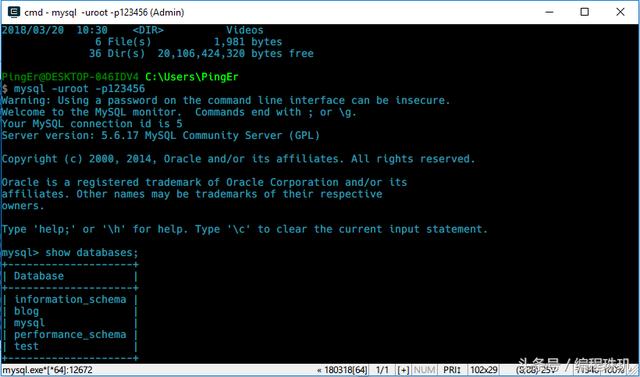The width and height of the screenshot is (640, 377).
Task: Click the 102x29 console size status field
Action: pos(484,370)
